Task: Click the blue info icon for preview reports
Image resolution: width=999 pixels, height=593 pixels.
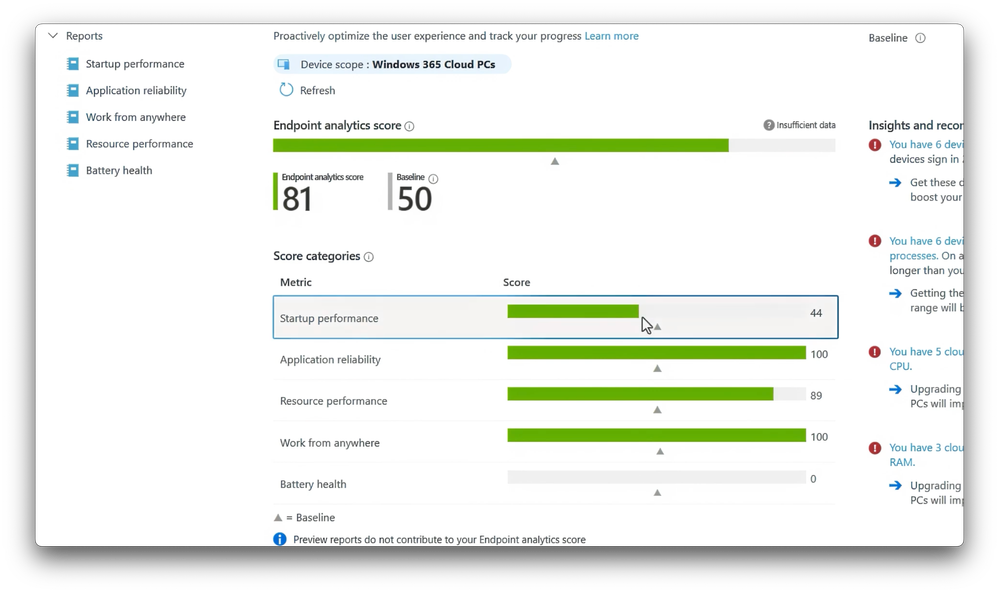Action: 280,539
